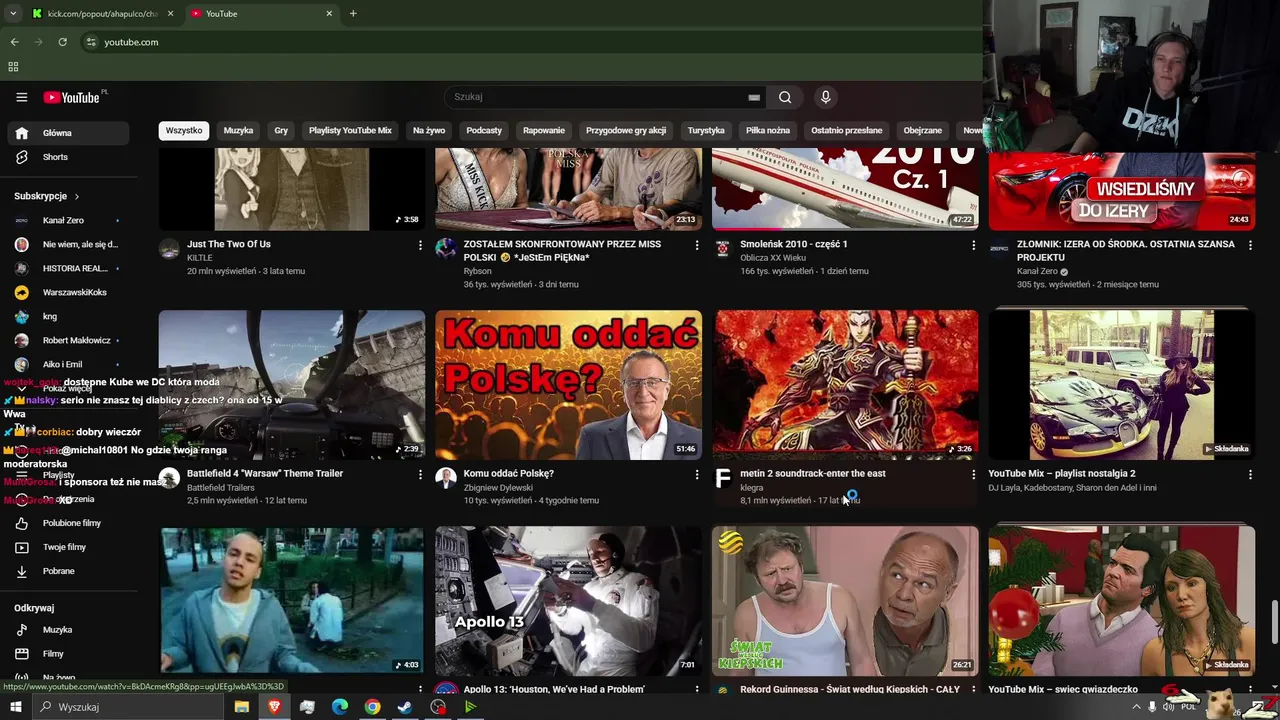This screenshot has height=720, width=1280.
Task: Open Muzyka under Odkrywaj
Action: click(x=68, y=630)
